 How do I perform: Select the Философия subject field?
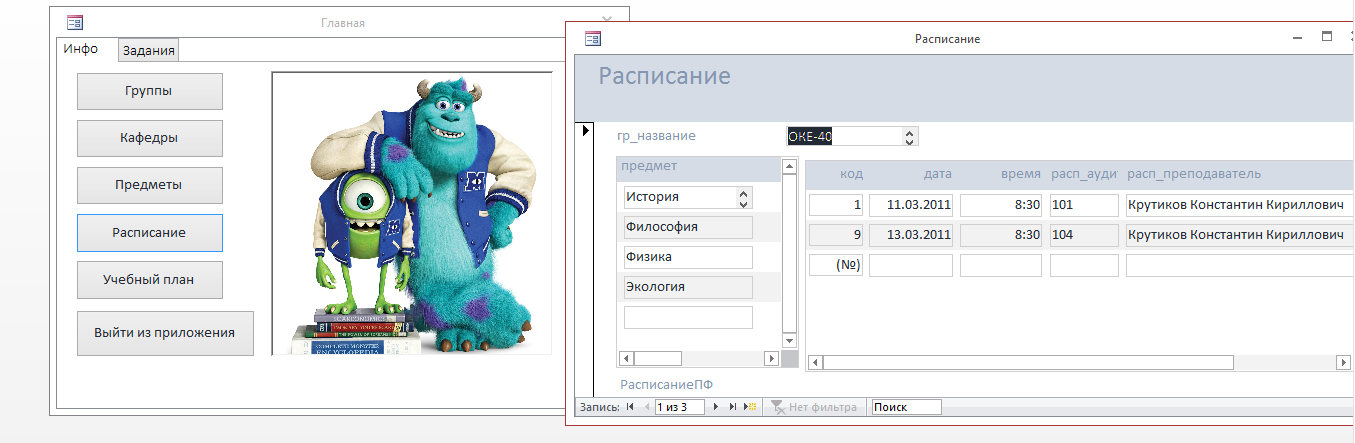coord(688,227)
